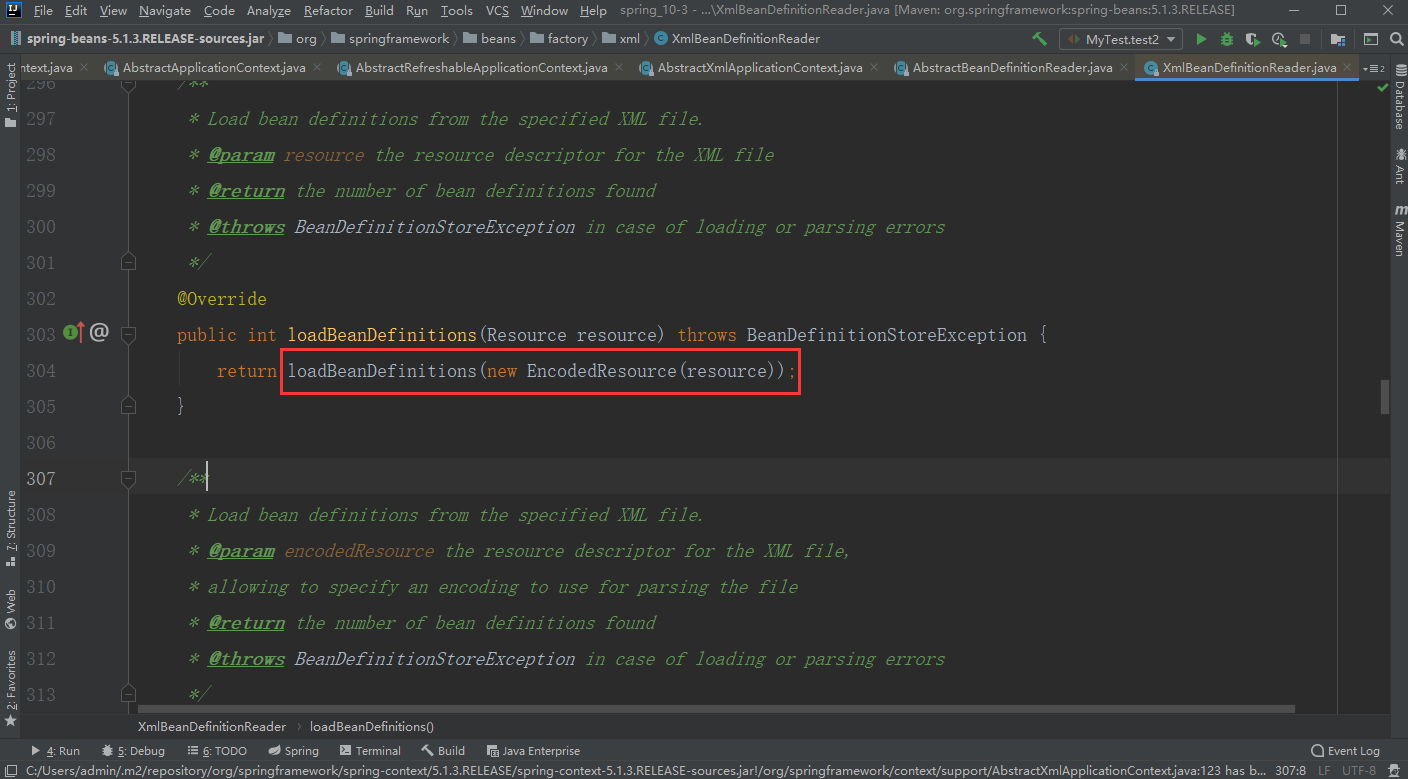Open the Web tool window stripe
This screenshot has width=1408, height=779.
click(10, 609)
